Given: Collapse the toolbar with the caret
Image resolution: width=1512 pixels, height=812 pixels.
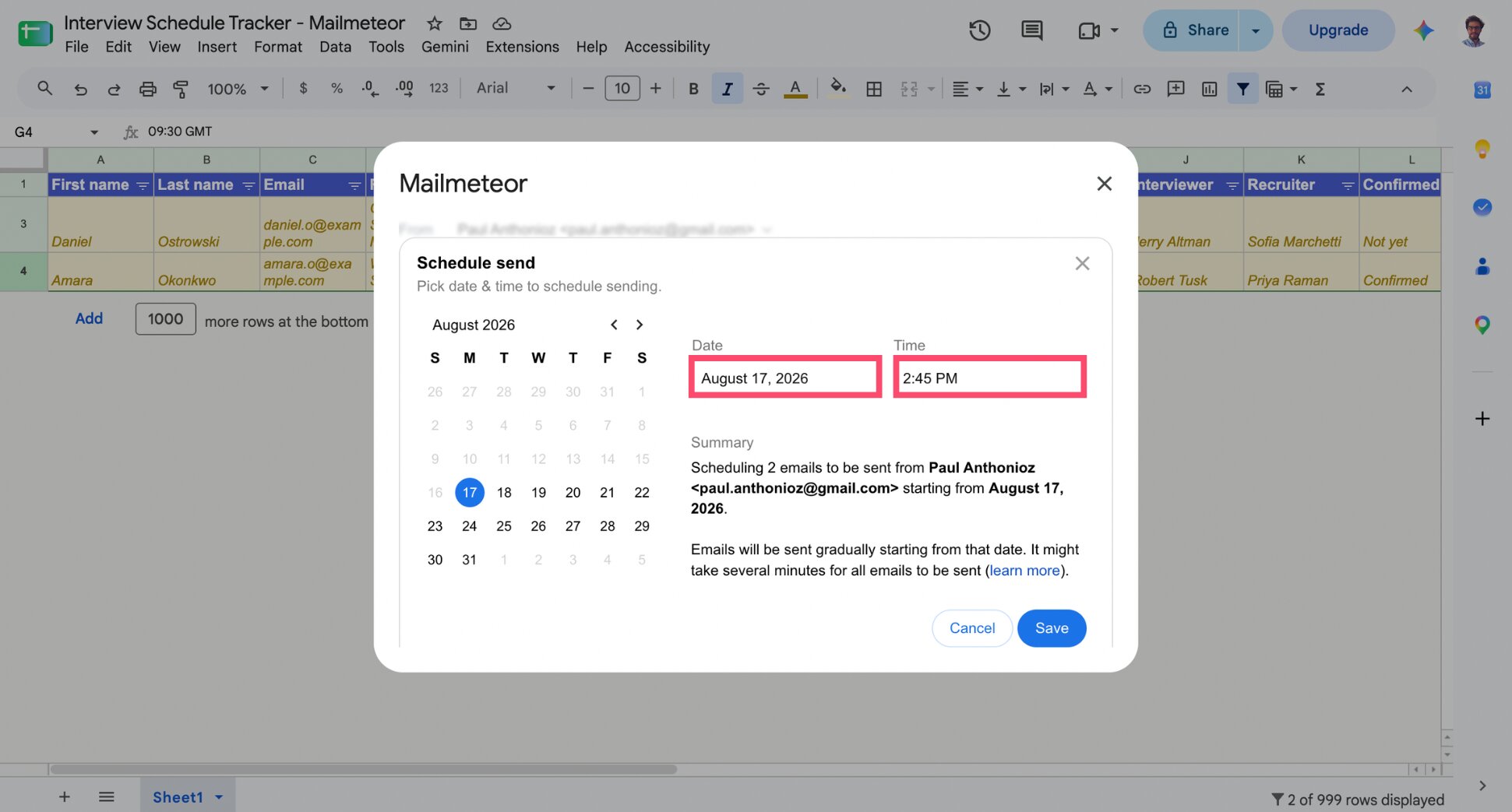Looking at the screenshot, I should 1407,89.
